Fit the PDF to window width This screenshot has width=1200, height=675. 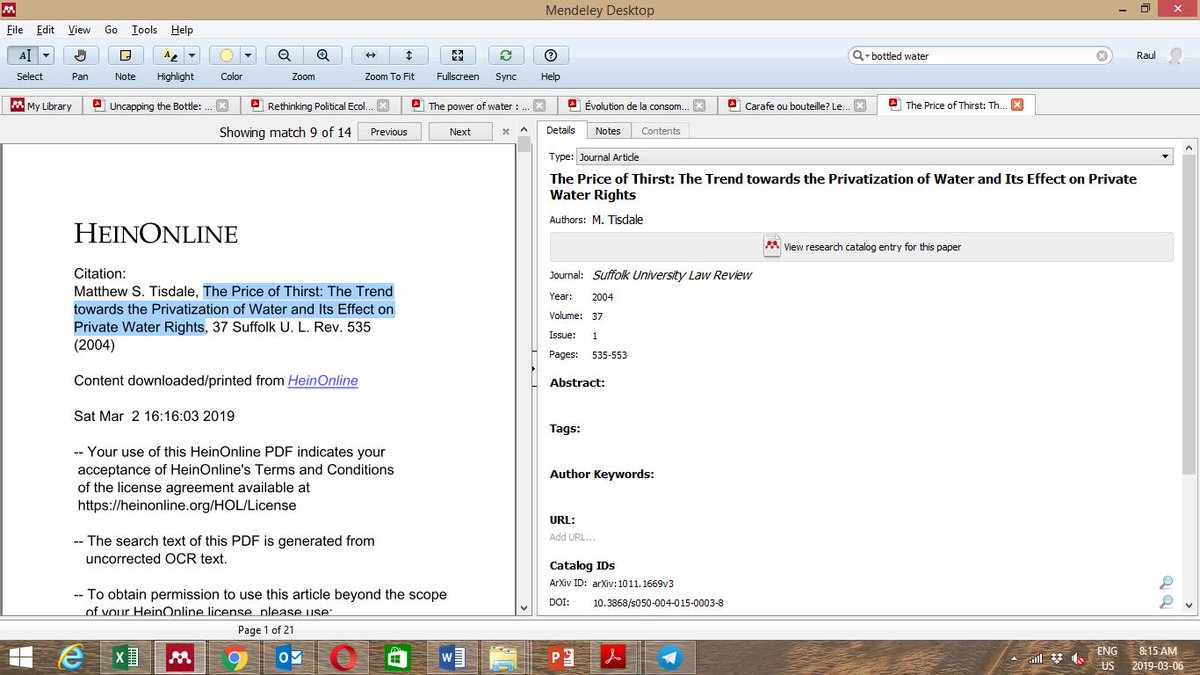point(371,56)
